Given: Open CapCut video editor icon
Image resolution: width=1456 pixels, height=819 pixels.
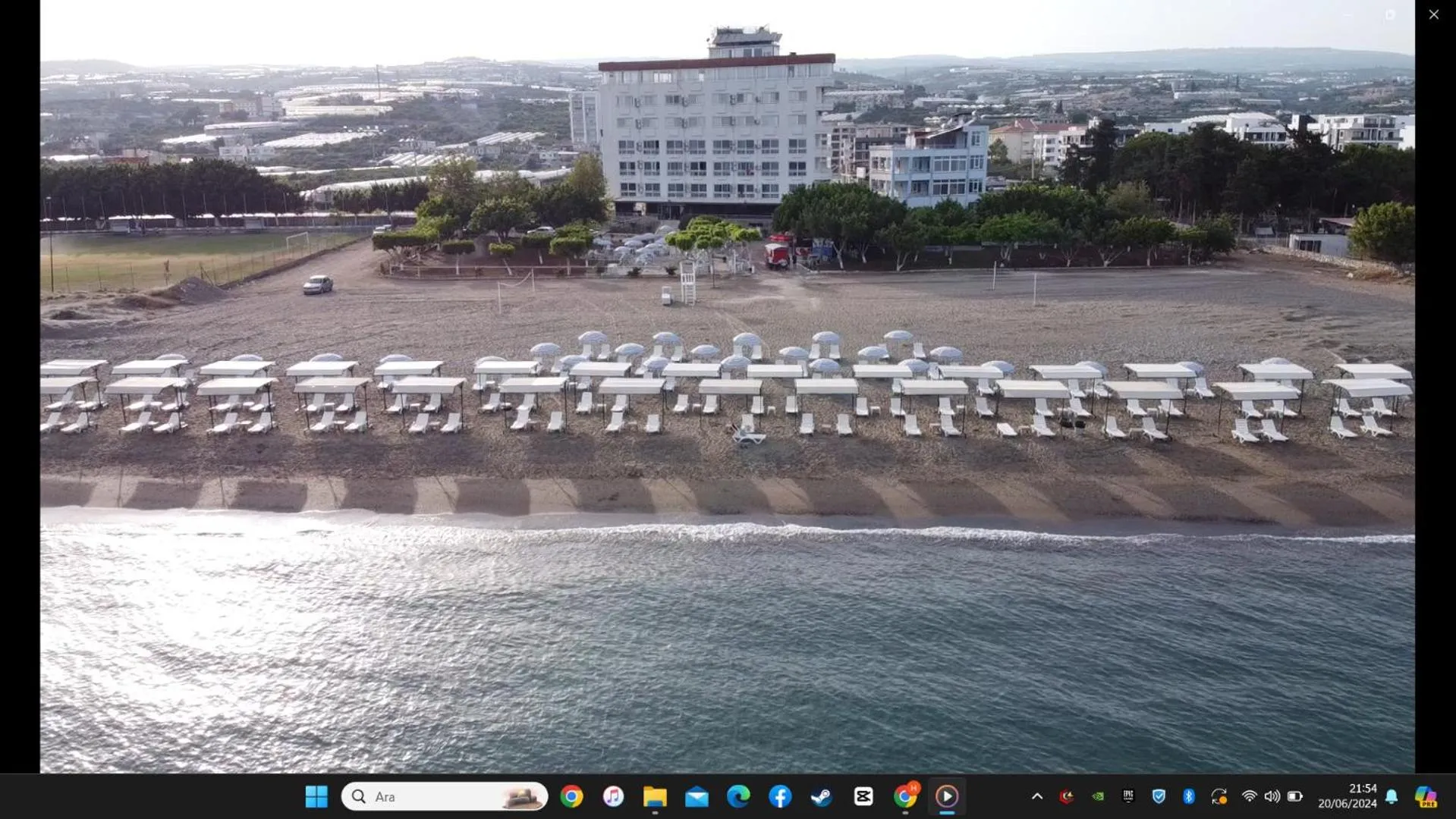Looking at the screenshot, I should pyautogui.click(x=863, y=796).
